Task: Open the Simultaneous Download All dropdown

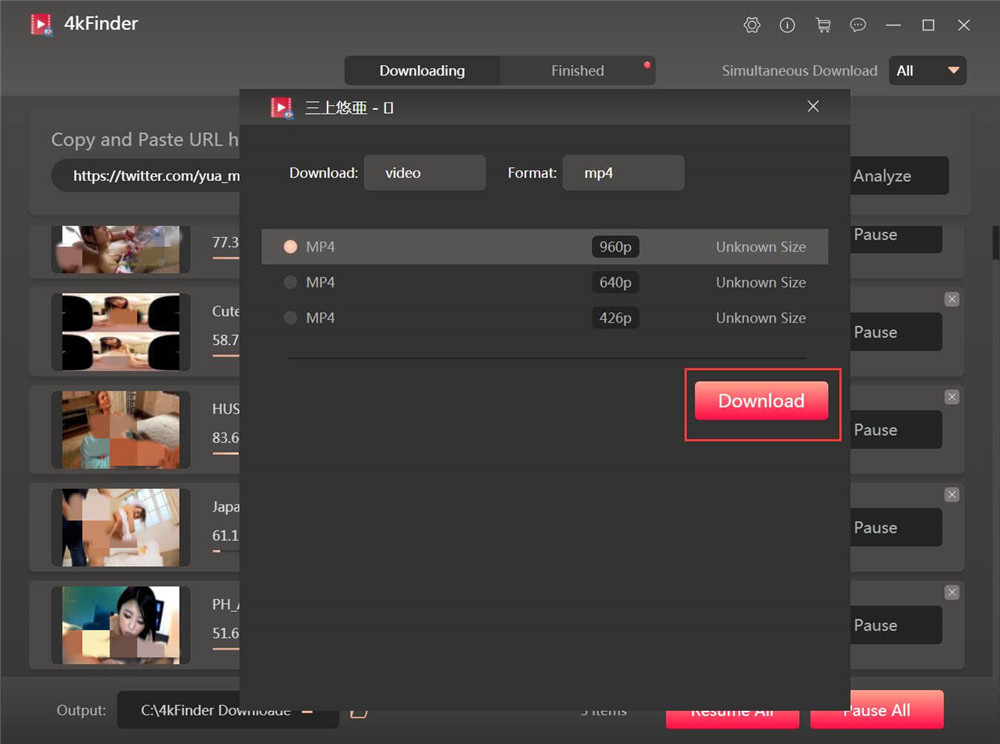Action: point(927,70)
